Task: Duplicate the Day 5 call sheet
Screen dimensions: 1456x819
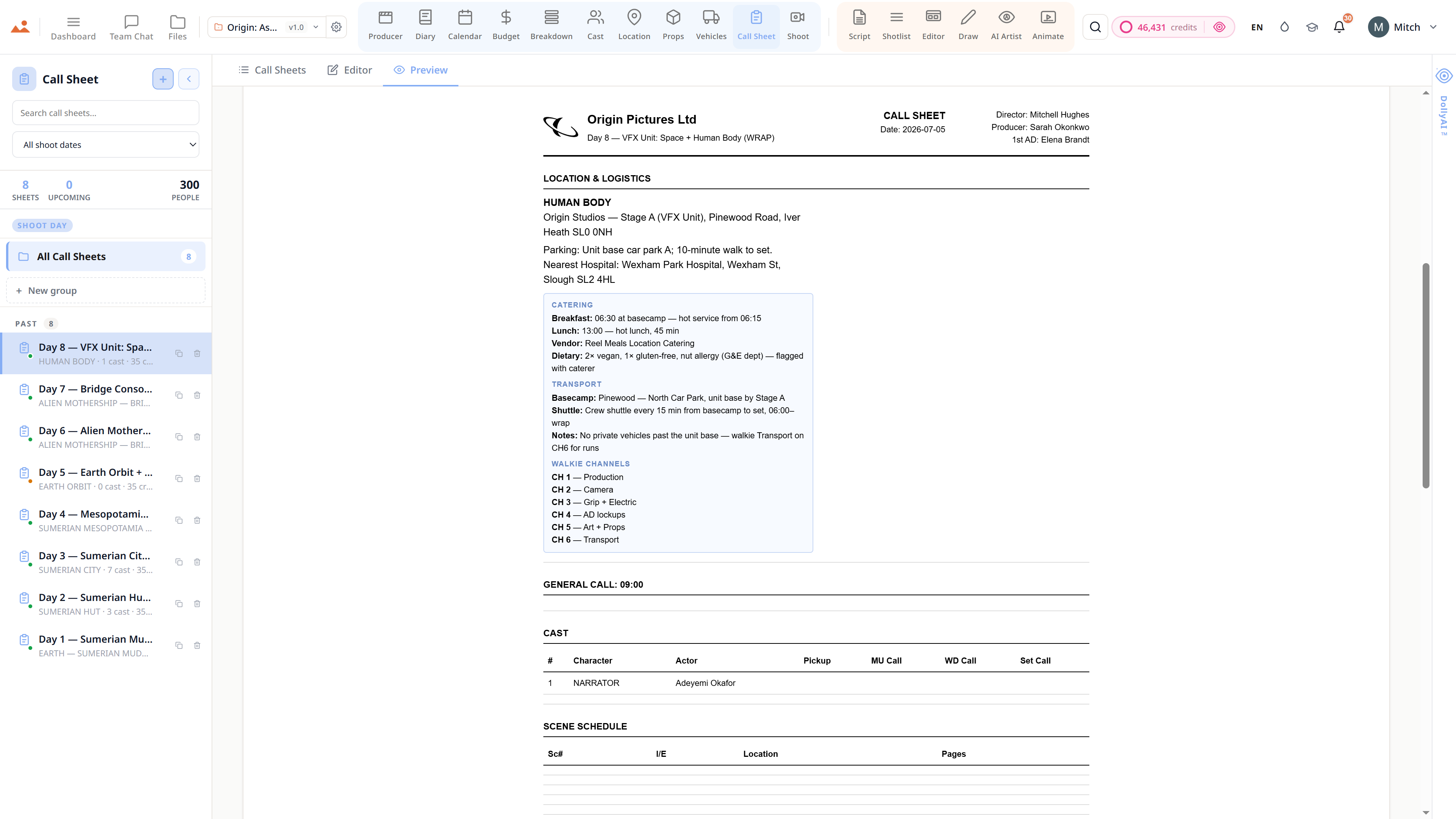Action: pos(179,479)
